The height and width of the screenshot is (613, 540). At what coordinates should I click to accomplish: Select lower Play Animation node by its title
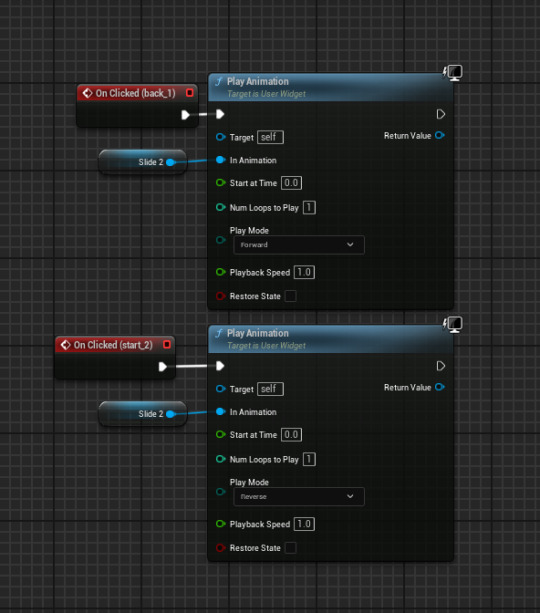point(258,333)
